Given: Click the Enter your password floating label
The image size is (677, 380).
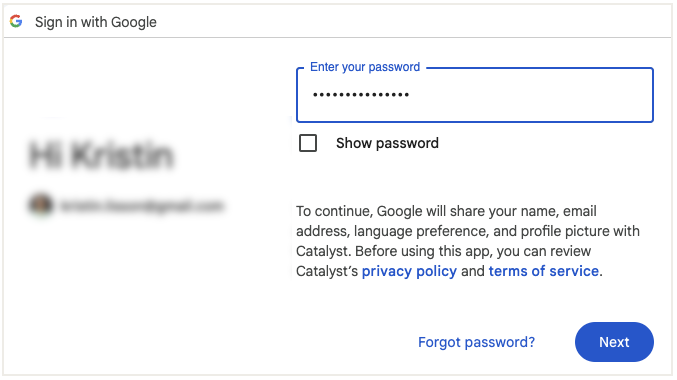Looking at the screenshot, I should (365, 67).
